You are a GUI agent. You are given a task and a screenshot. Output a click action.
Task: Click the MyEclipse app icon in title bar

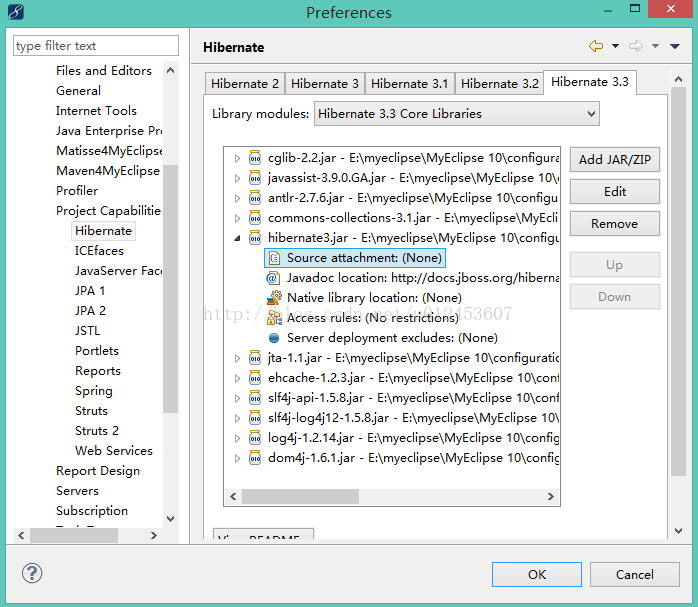click(16, 12)
